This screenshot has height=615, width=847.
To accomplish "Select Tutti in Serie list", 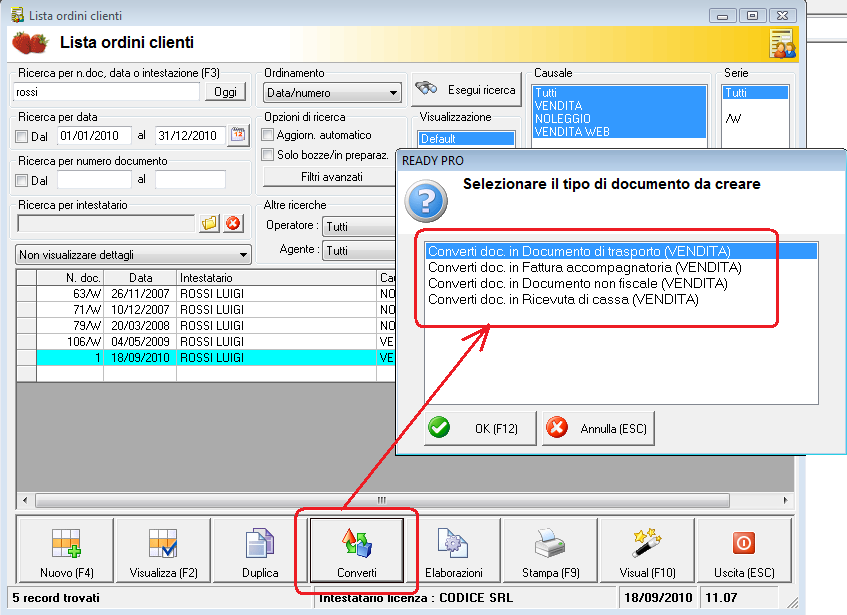I will (755, 92).
